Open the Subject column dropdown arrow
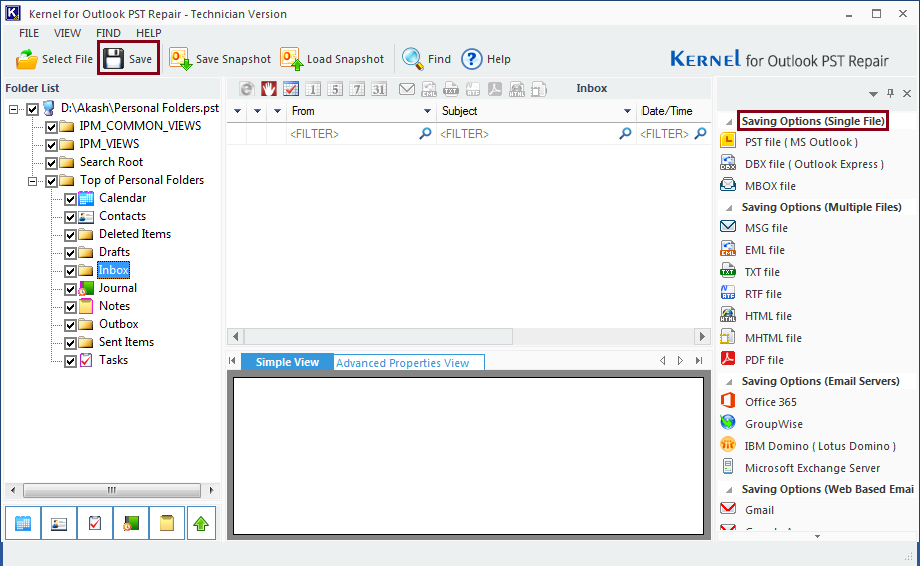Screen dimensions: 920x566 (627, 111)
